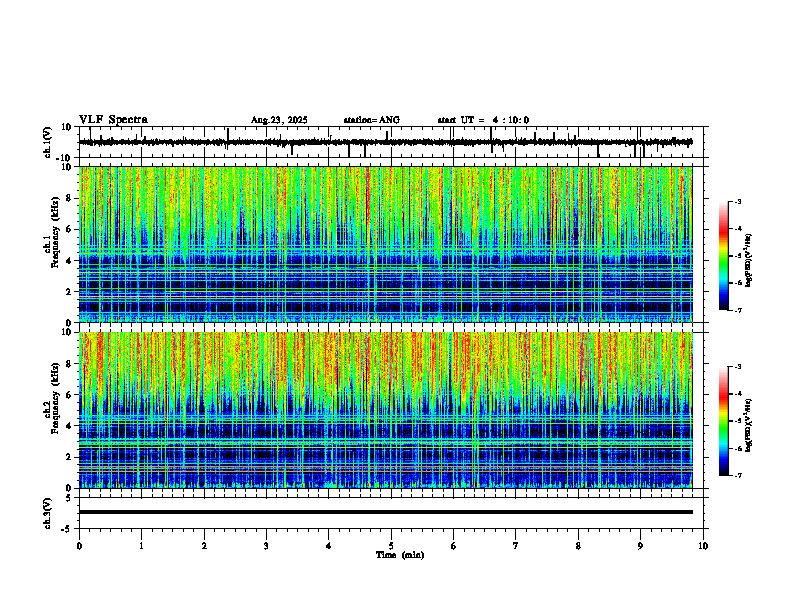792x612 pixels.
Task: Click the "start UT = 4 : 10: 0" text
Action: click(483, 120)
